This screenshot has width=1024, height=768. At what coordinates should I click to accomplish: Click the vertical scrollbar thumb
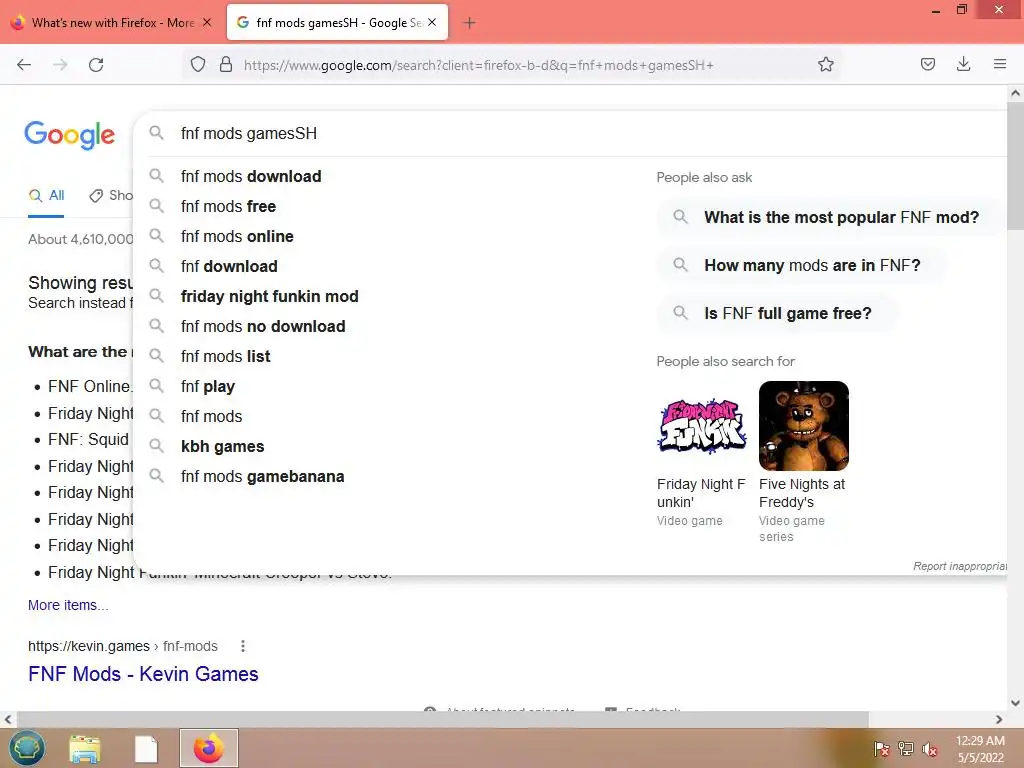pyautogui.click(x=1015, y=167)
